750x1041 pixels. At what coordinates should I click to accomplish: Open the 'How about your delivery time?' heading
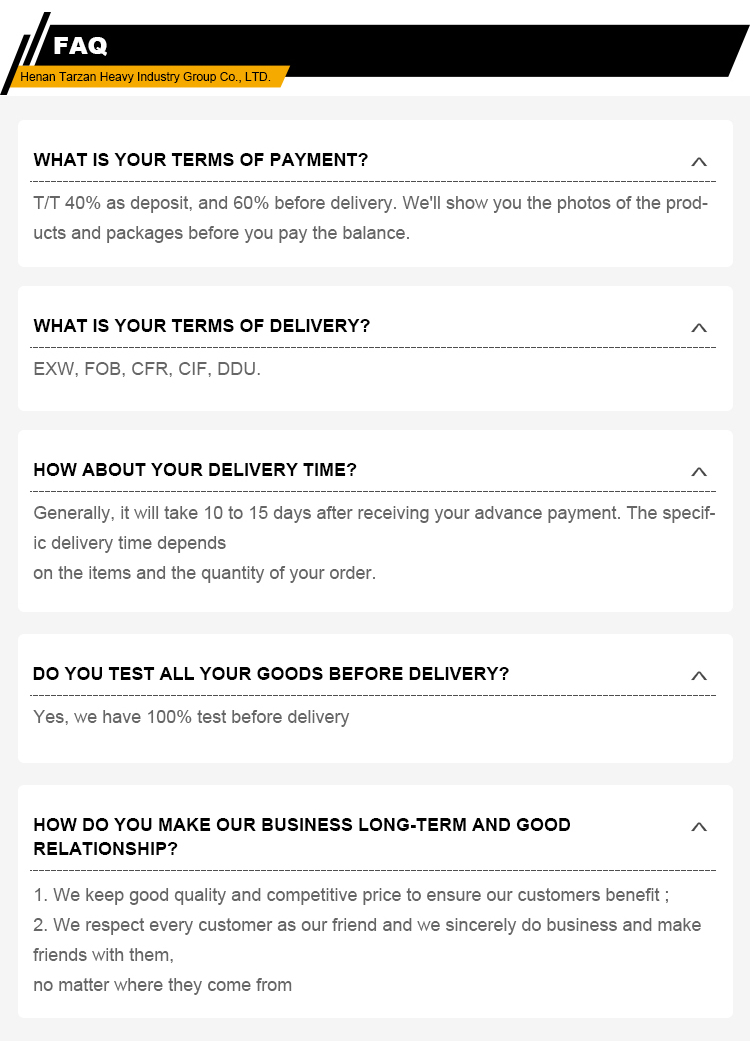coord(195,470)
